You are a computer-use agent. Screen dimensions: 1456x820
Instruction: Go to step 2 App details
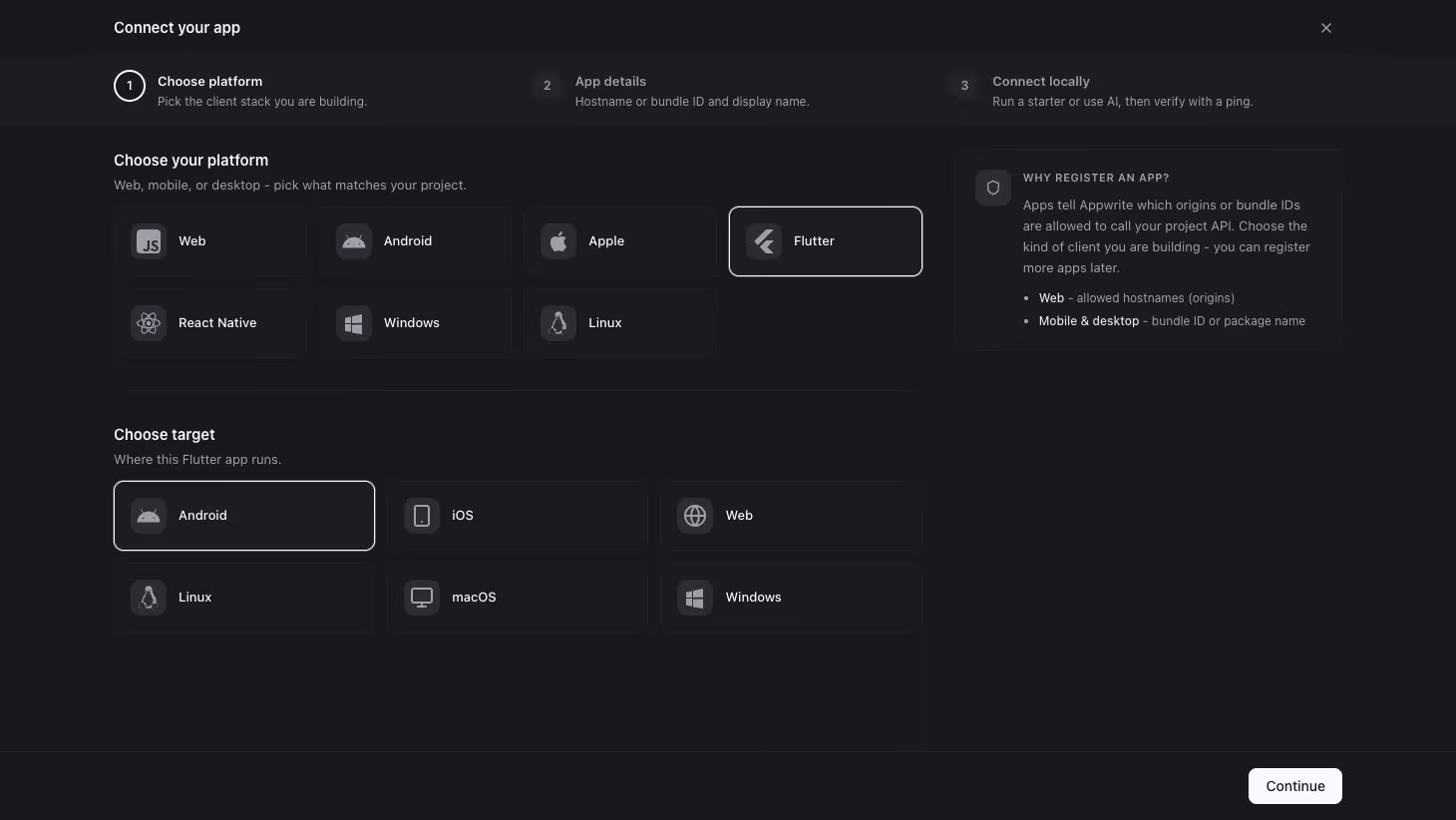point(670,90)
